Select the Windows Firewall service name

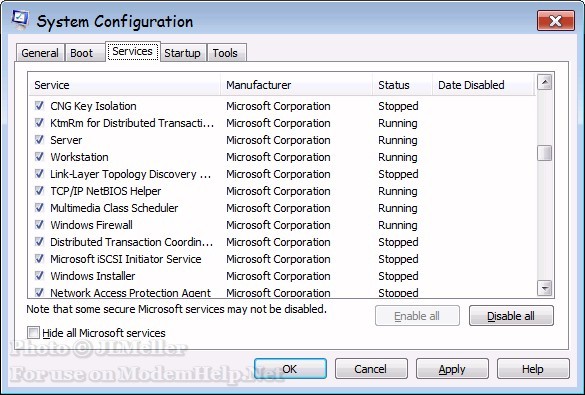coord(91,225)
